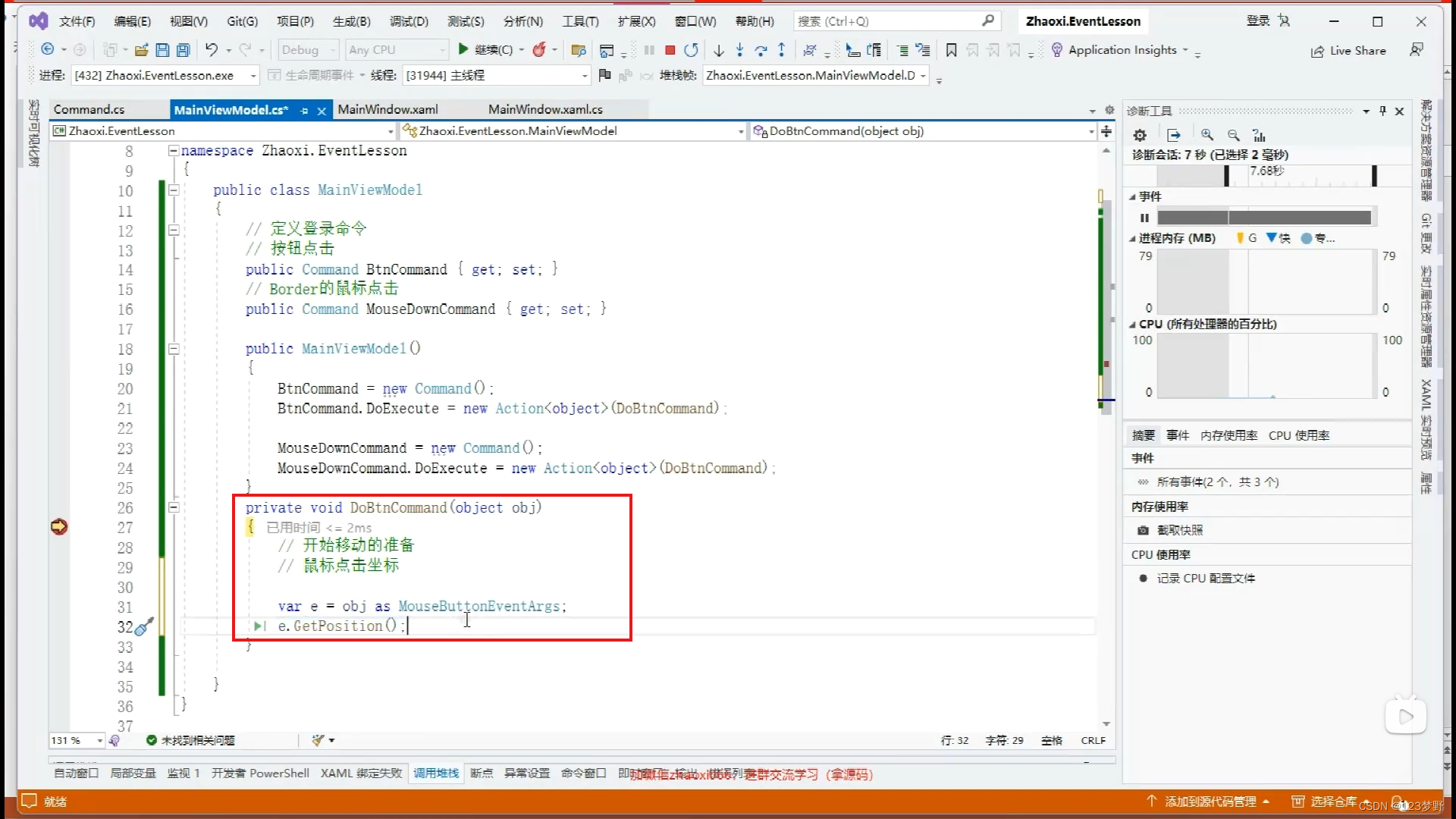This screenshot has height=819, width=1456.
Task: Collapse the namespace Zaoxi.EventLesson block
Action: [x=174, y=150]
